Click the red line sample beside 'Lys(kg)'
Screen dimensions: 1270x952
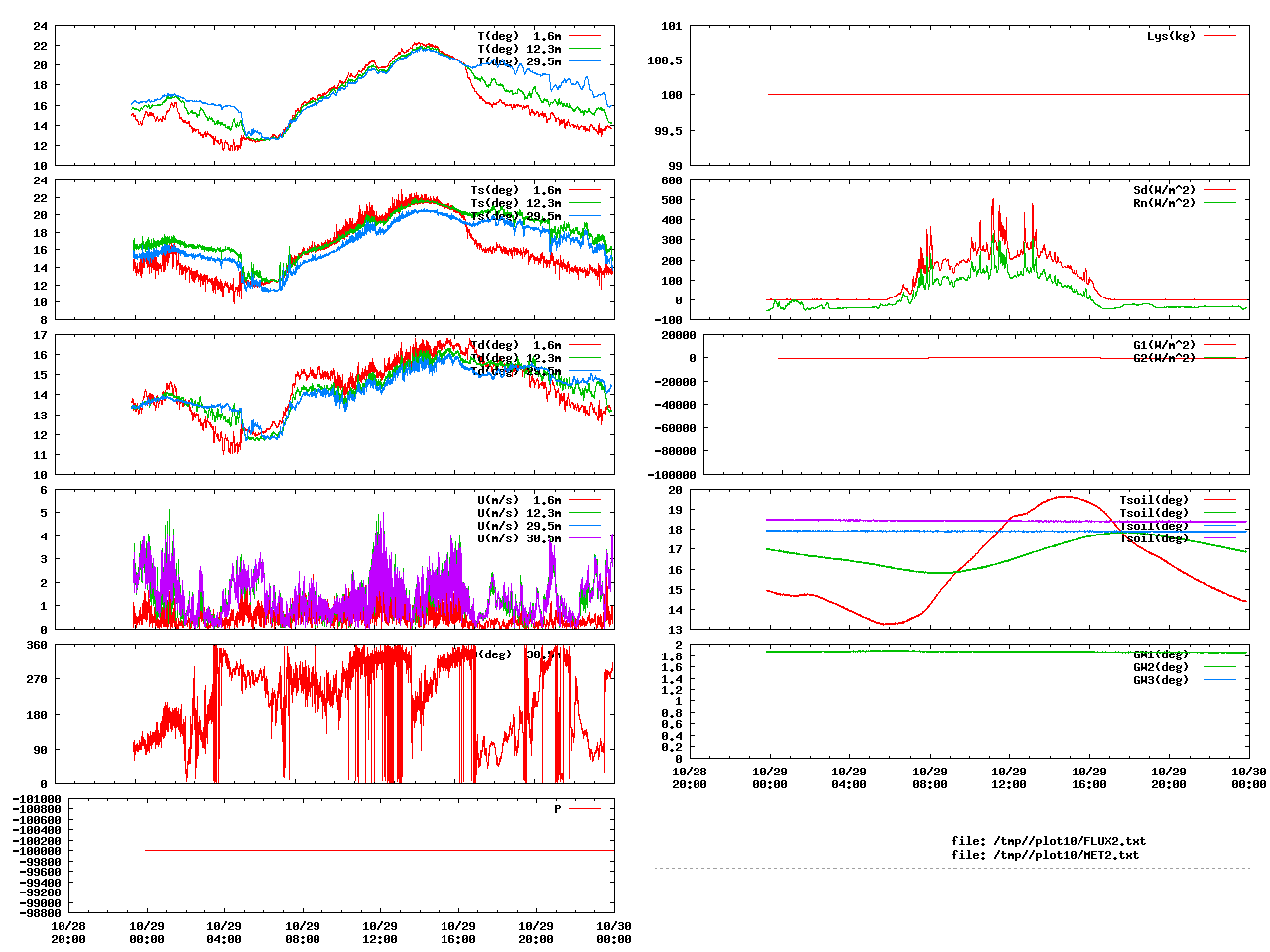tap(1220, 36)
